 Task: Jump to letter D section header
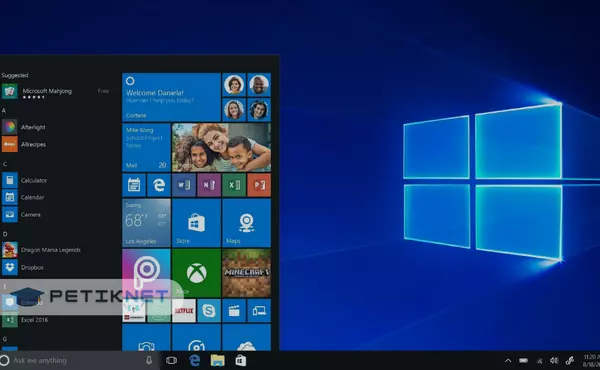[x=5, y=234]
